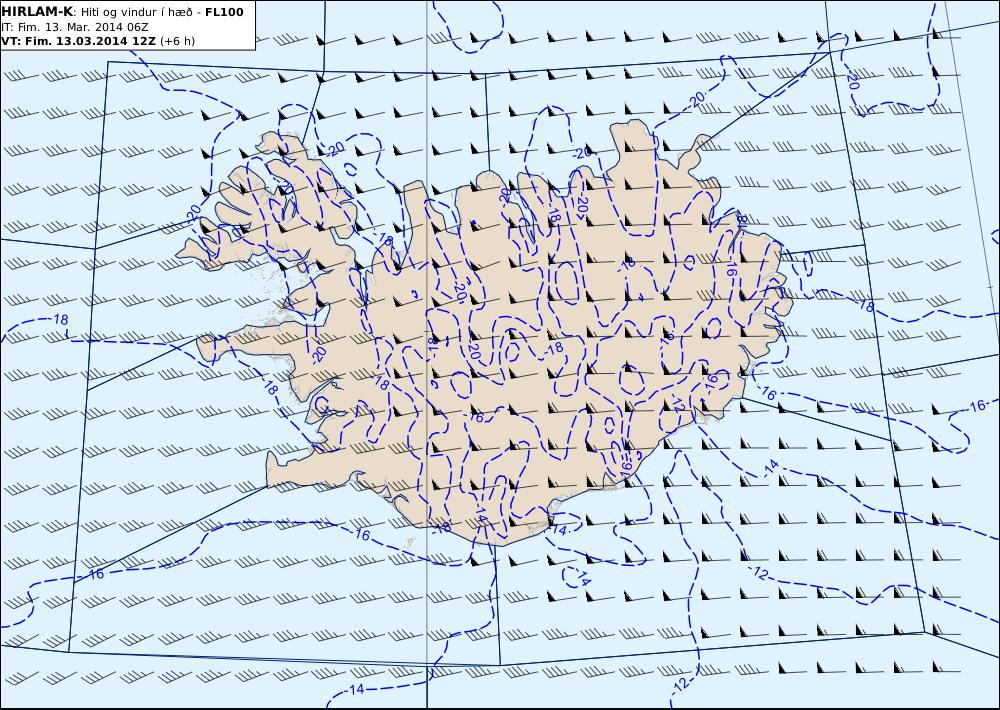This screenshot has height=710, width=1000.
Task: Click the "HIRLAM-K" model name in the title box
Action: tap(37, 12)
